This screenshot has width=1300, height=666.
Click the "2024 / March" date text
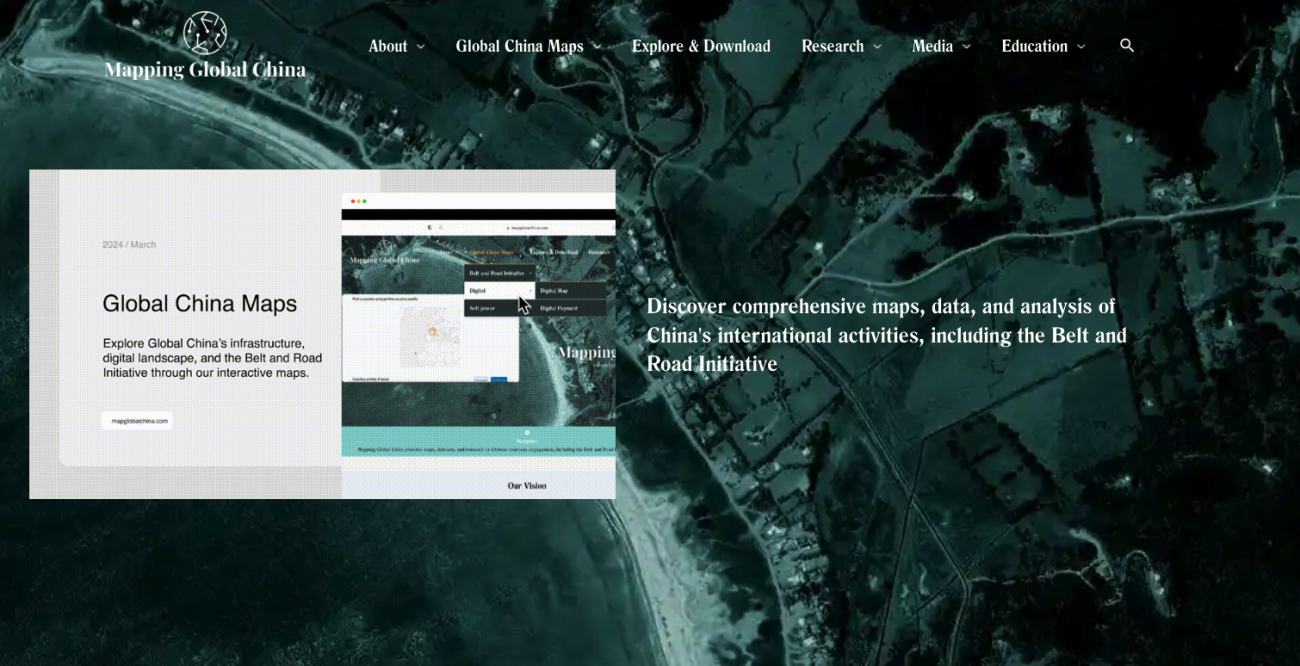tap(129, 245)
